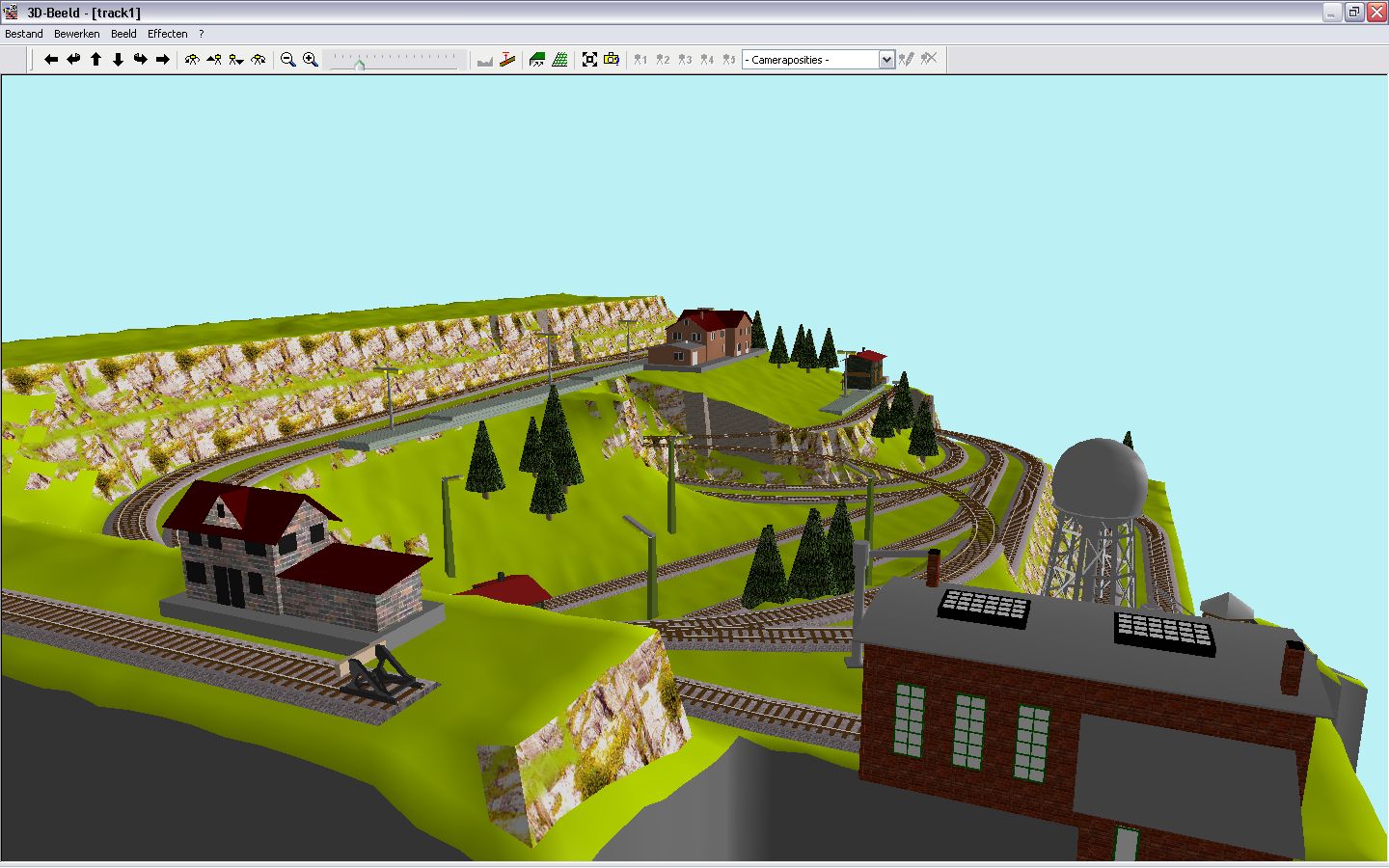Image resolution: width=1389 pixels, height=868 pixels.
Task: Toggle the green grid mesh icon
Action: coord(559,60)
